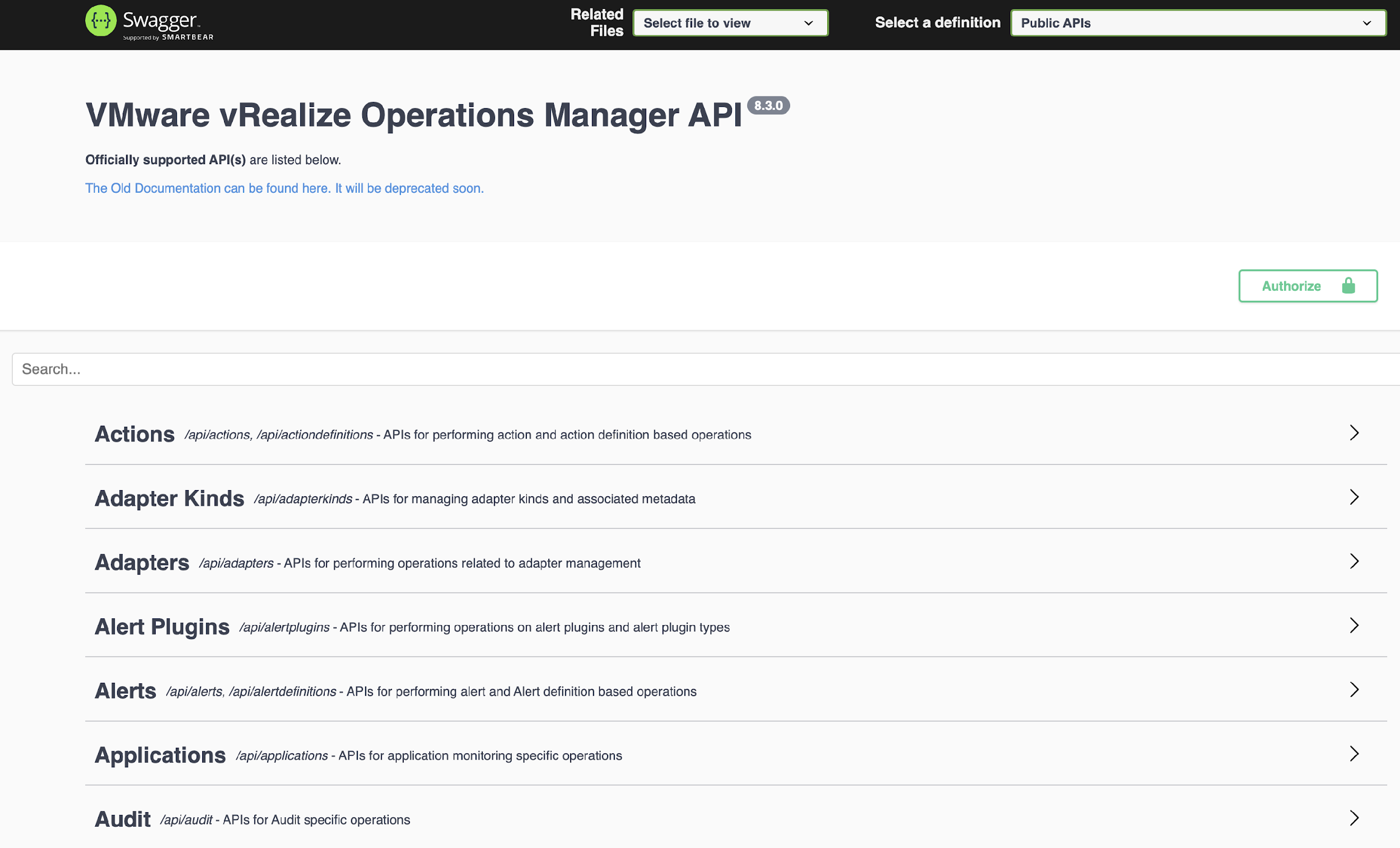Click the Adapters tag heading
Image resolution: width=1400 pixels, height=848 pixels.
click(142, 563)
